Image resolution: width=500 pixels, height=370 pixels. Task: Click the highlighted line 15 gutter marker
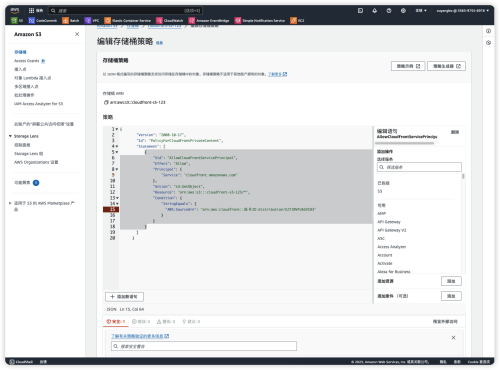click(111, 209)
